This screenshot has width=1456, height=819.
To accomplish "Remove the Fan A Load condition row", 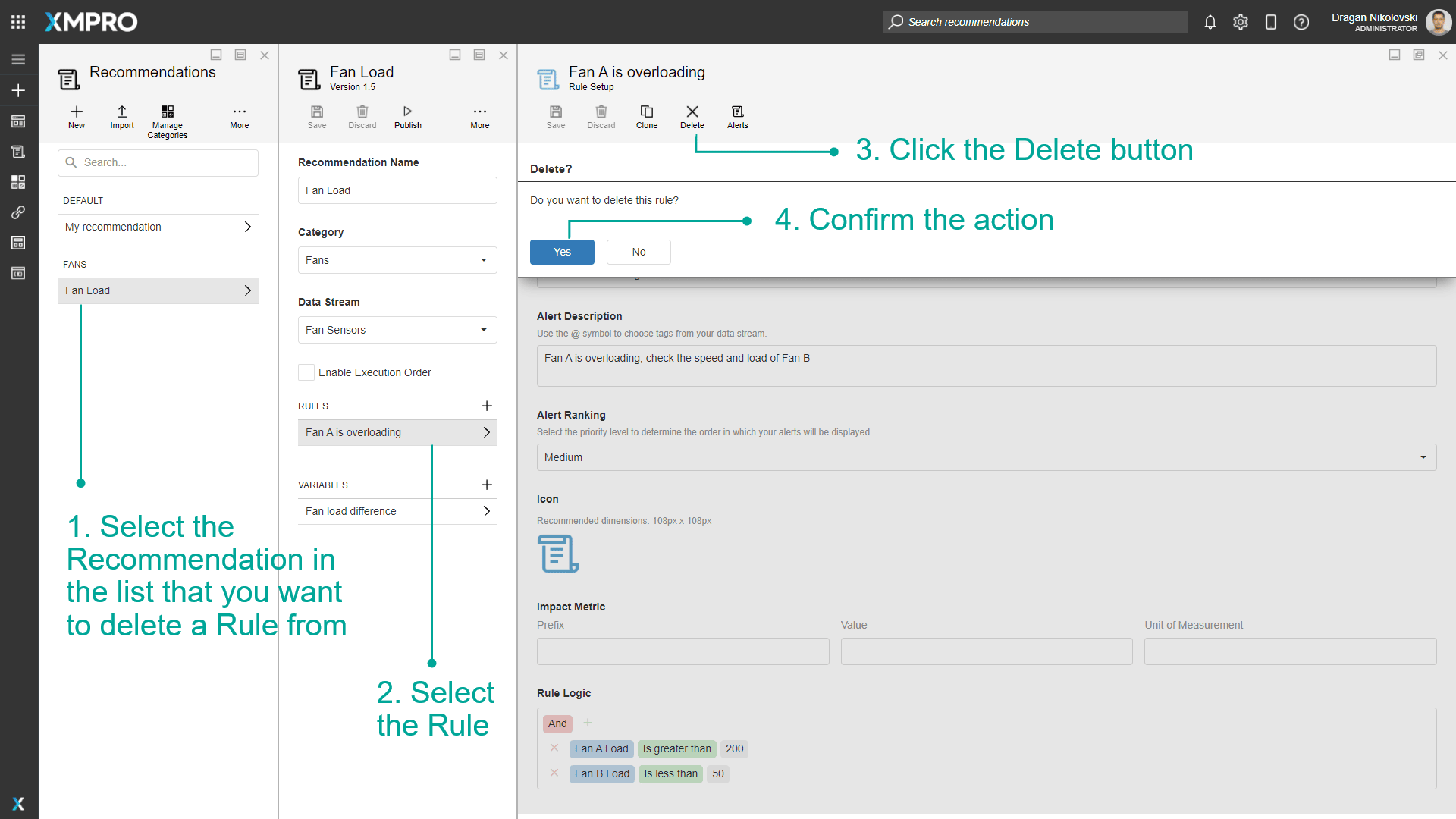I will pyautogui.click(x=554, y=748).
